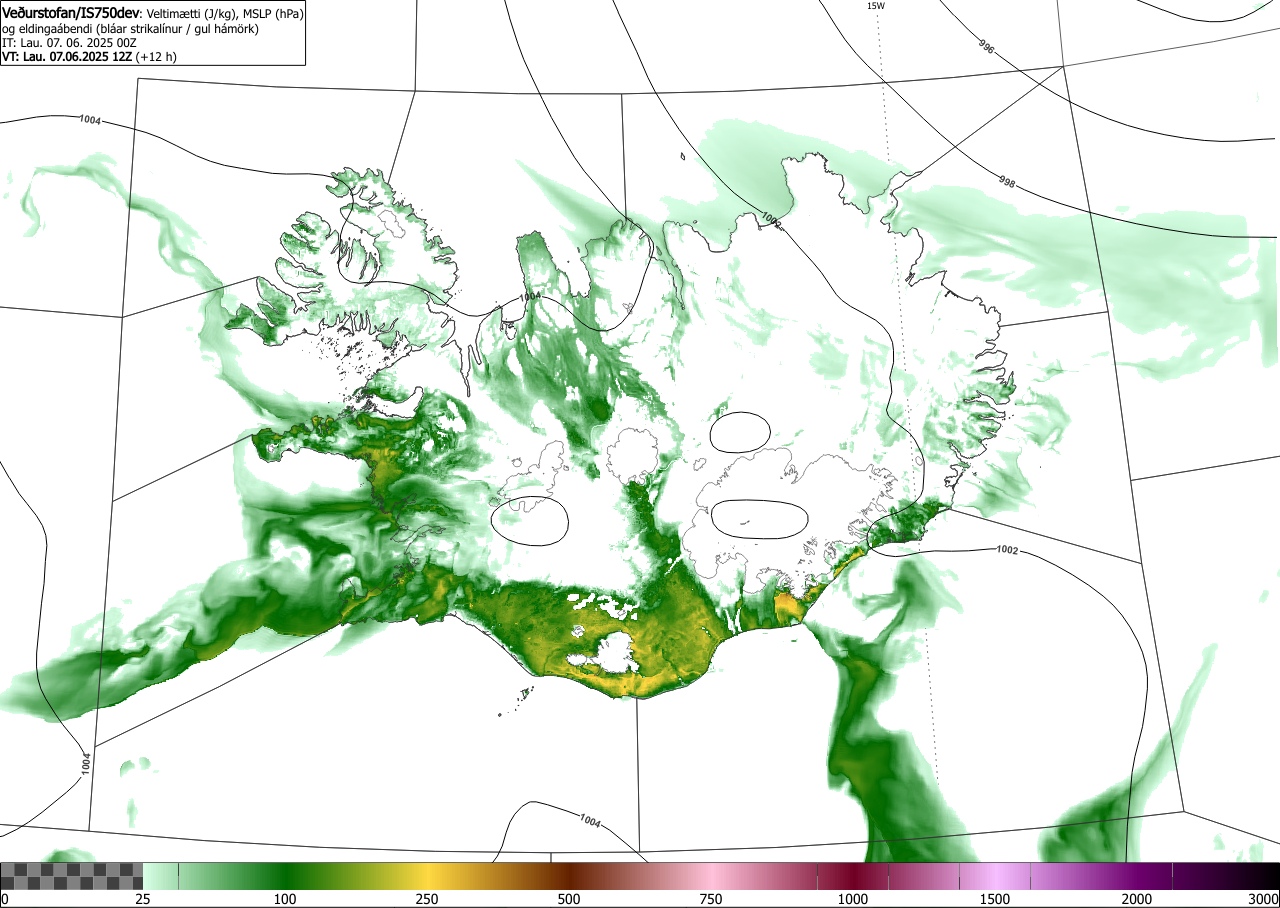Viewport: 1280px width, 908px height.
Task: Click the colorbar value 1500
Action: click(995, 899)
